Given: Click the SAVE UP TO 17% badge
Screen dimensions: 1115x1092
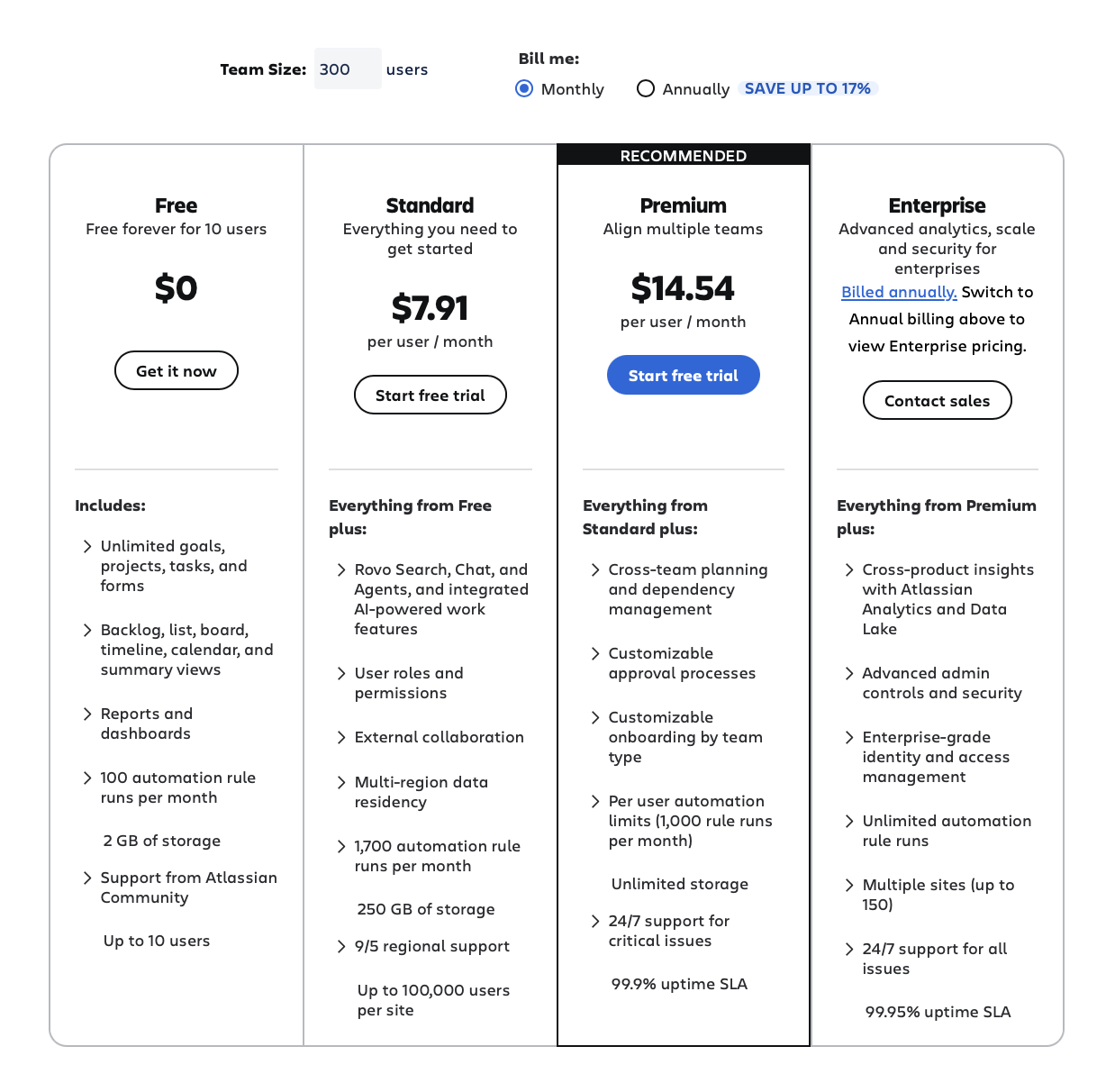Looking at the screenshot, I should pos(808,88).
